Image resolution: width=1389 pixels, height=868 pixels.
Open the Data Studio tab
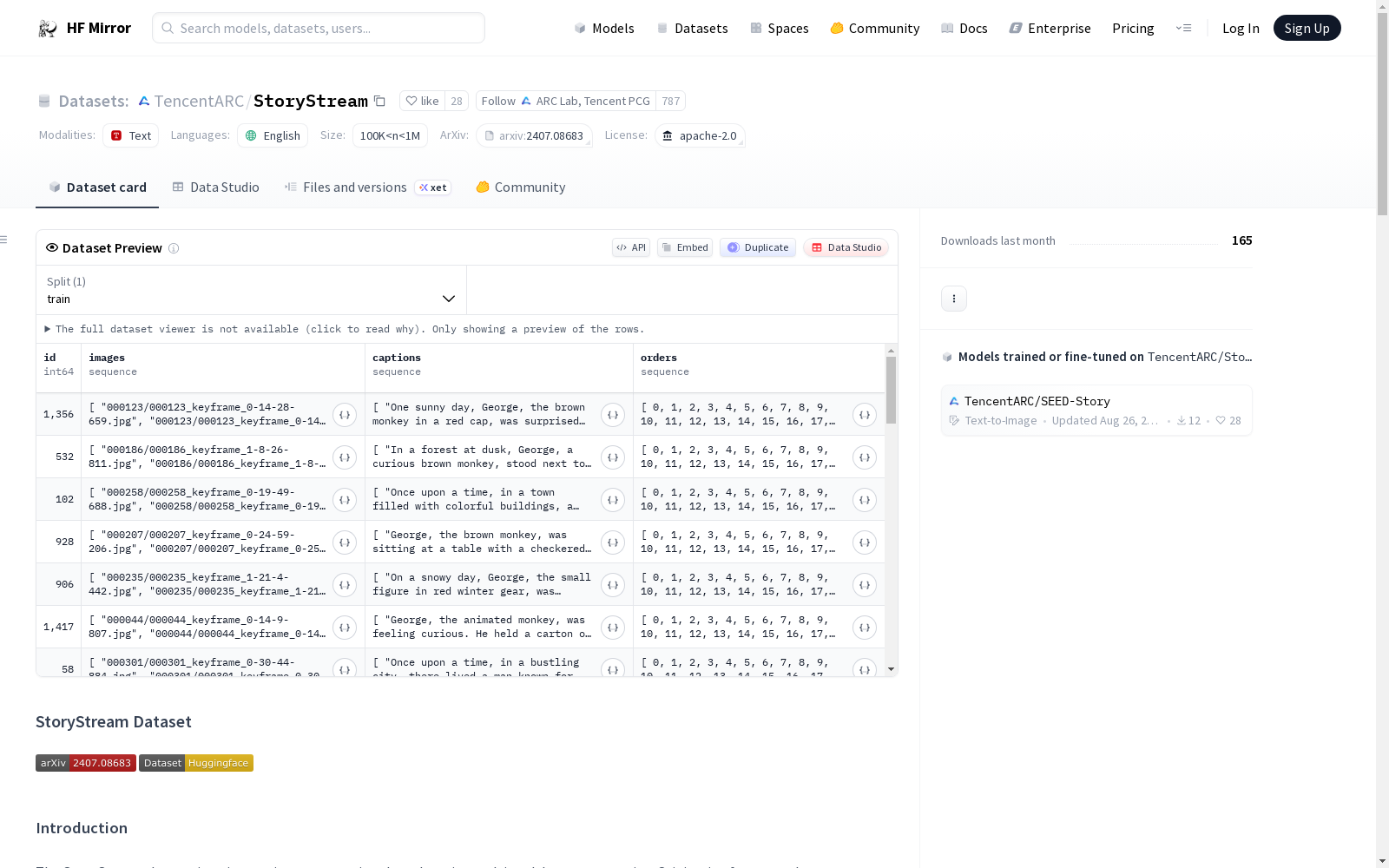coord(215,187)
